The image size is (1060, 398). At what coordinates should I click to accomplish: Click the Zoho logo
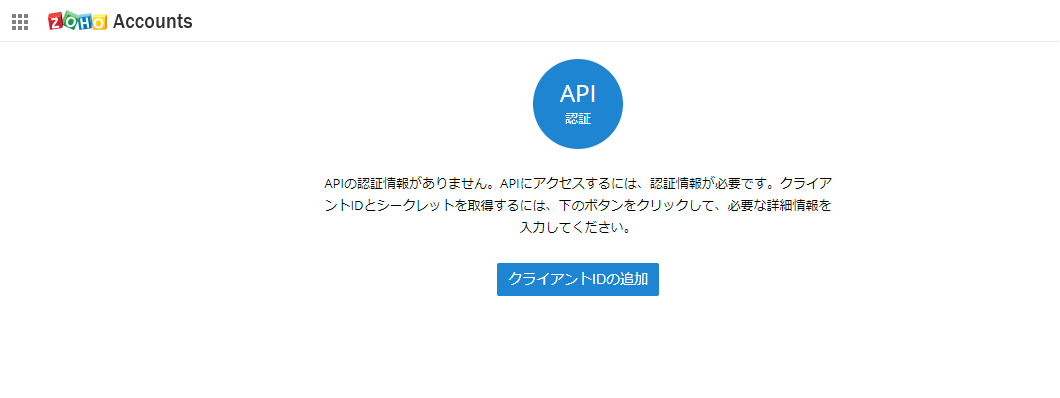pyautogui.click(x=77, y=22)
